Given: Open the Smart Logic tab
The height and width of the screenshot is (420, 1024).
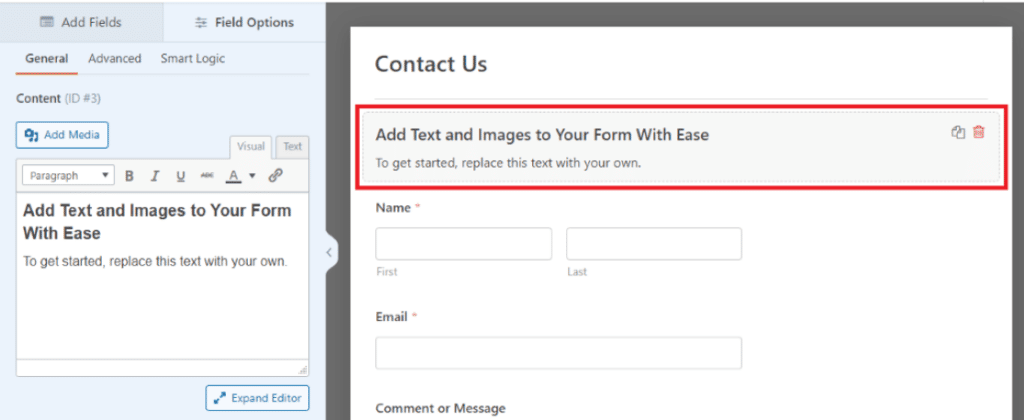Looking at the screenshot, I should (x=192, y=59).
